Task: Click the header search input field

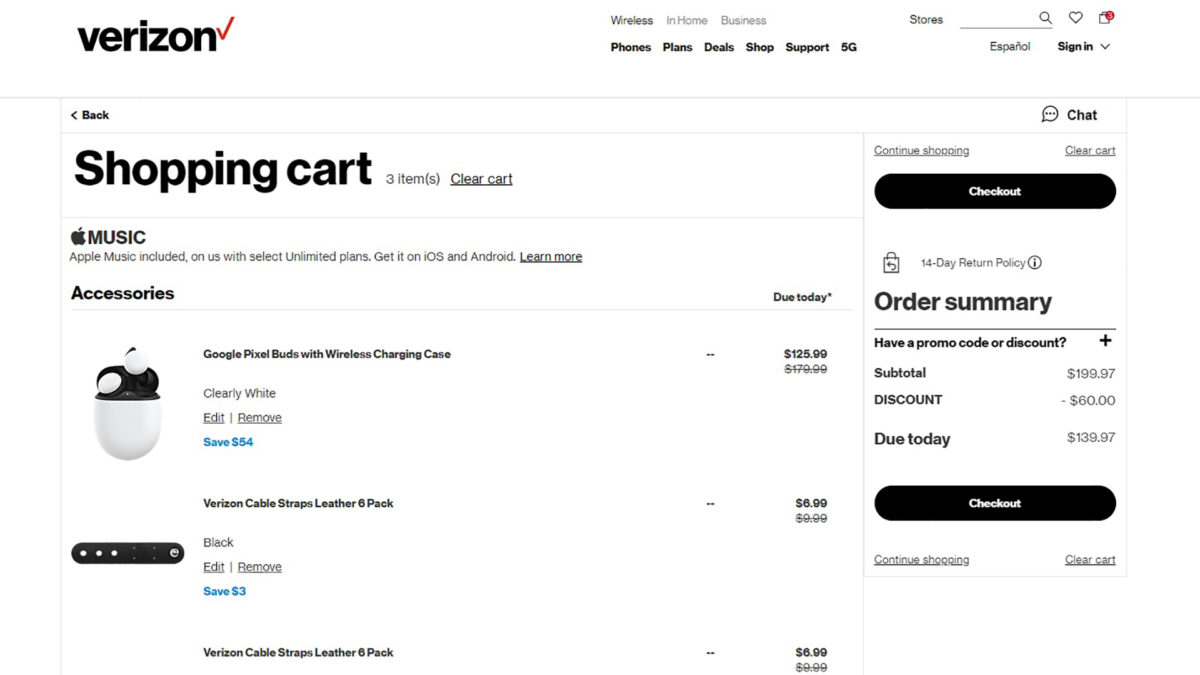Action: click(x=997, y=18)
